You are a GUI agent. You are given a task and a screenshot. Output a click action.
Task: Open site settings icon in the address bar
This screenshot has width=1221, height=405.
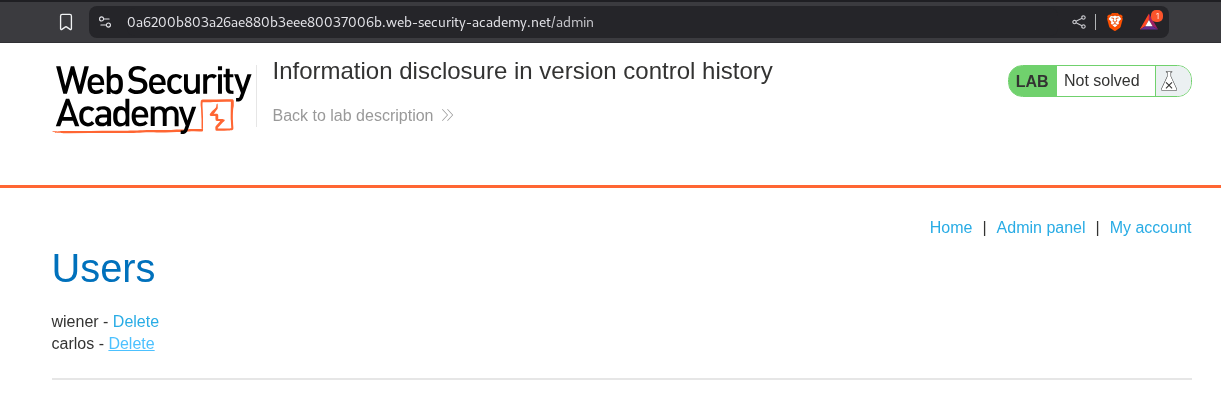[105, 22]
